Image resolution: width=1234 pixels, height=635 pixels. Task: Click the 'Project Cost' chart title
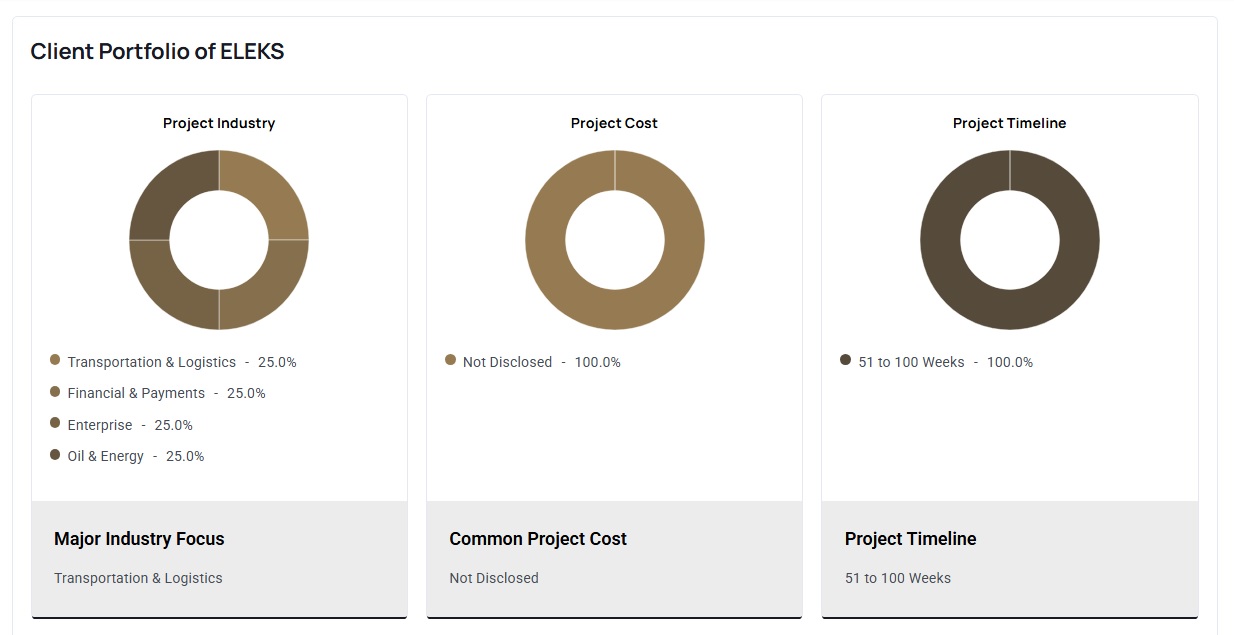coord(614,123)
